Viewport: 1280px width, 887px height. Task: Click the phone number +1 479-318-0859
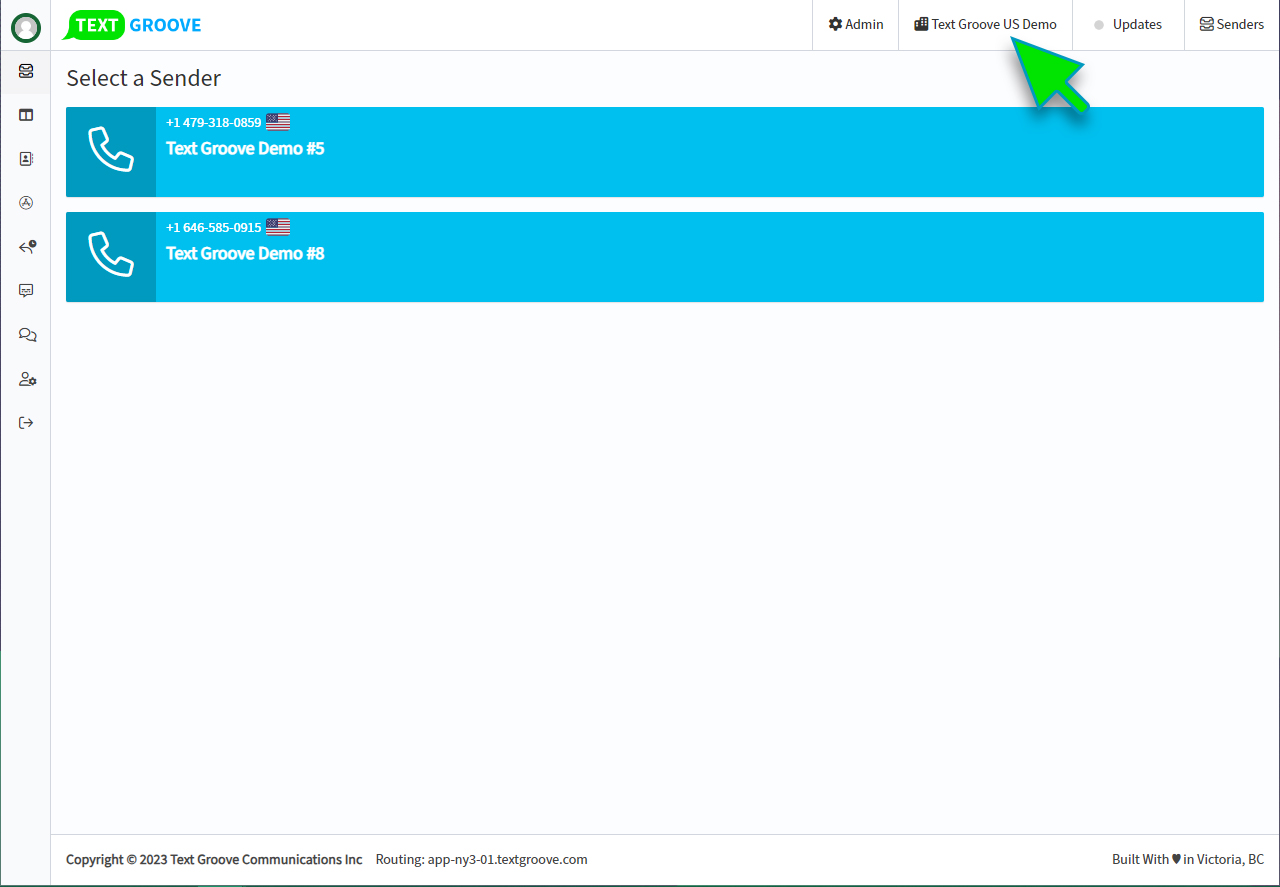(214, 123)
